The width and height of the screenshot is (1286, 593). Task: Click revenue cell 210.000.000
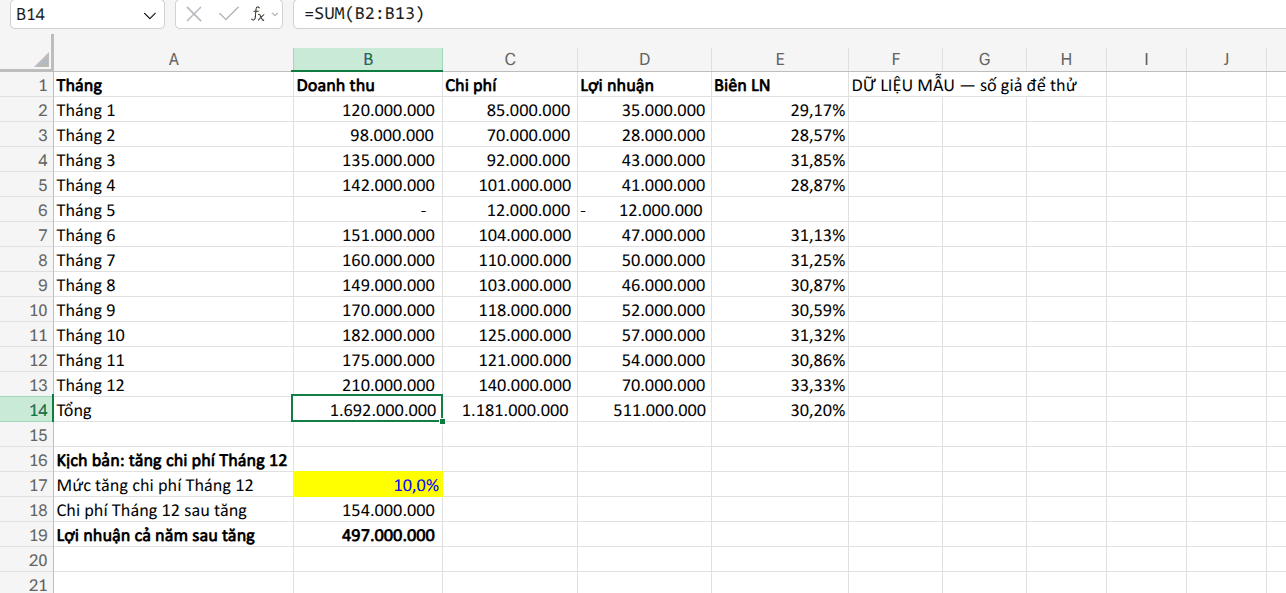[368, 385]
